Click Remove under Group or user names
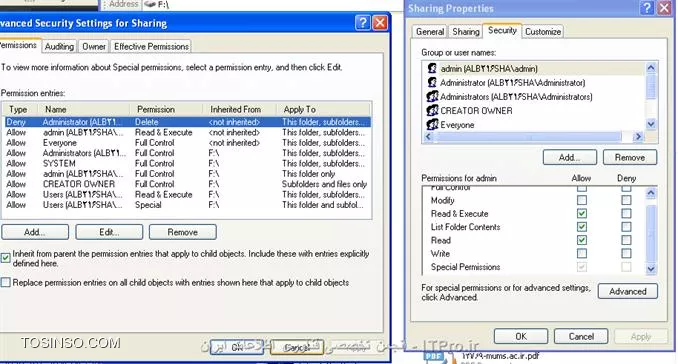The image size is (678, 364). pos(630,157)
